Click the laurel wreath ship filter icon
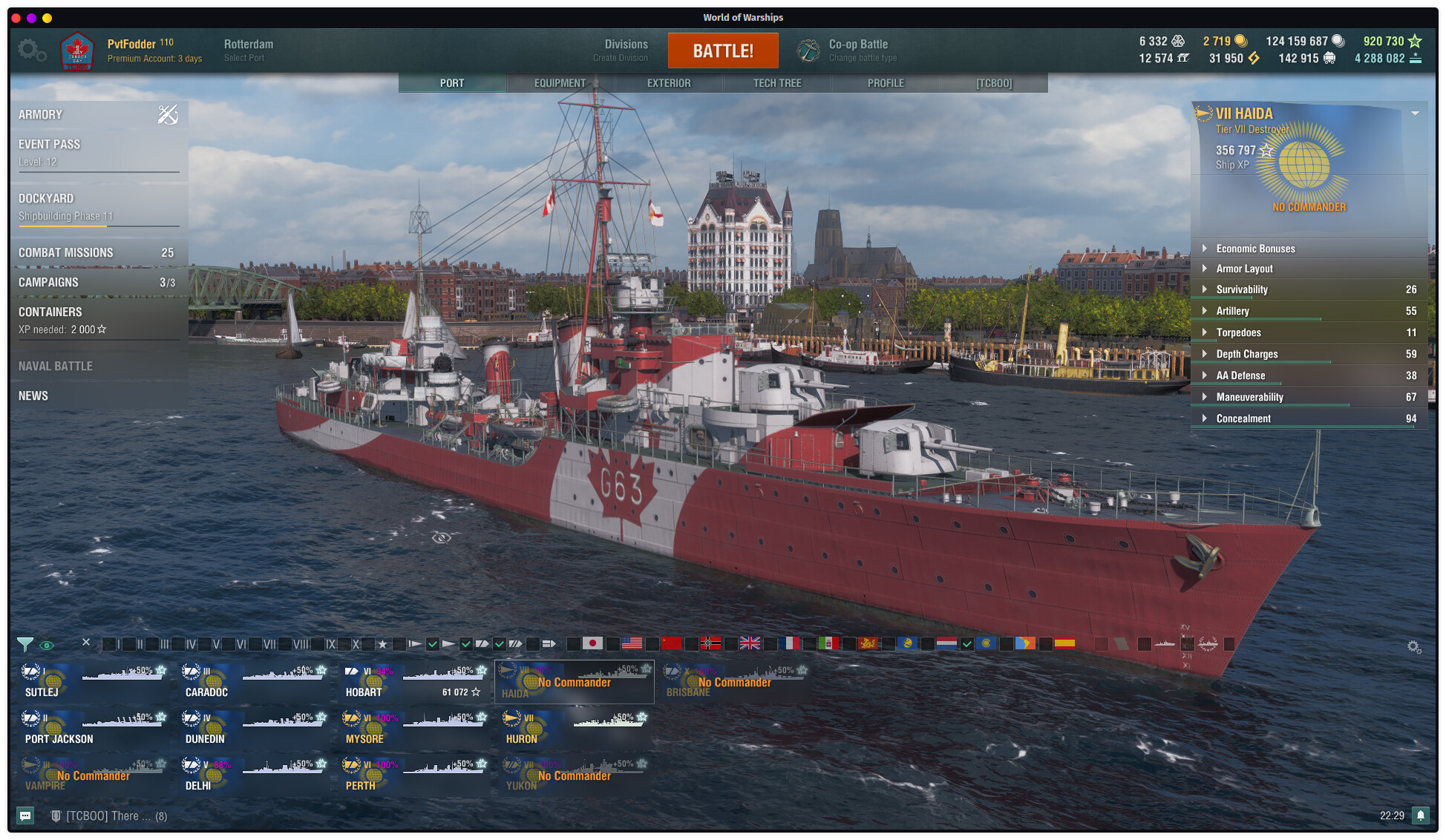 [1208, 643]
